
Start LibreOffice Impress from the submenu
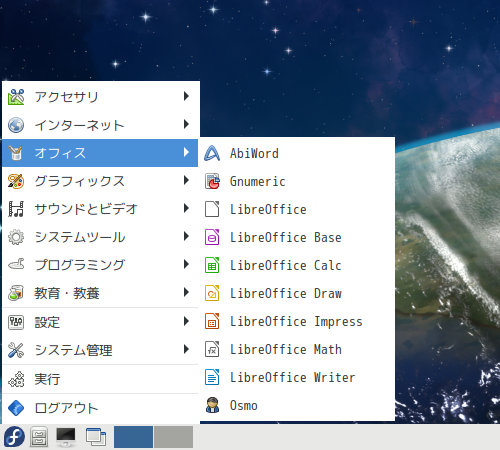pyautogui.click(x=297, y=321)
